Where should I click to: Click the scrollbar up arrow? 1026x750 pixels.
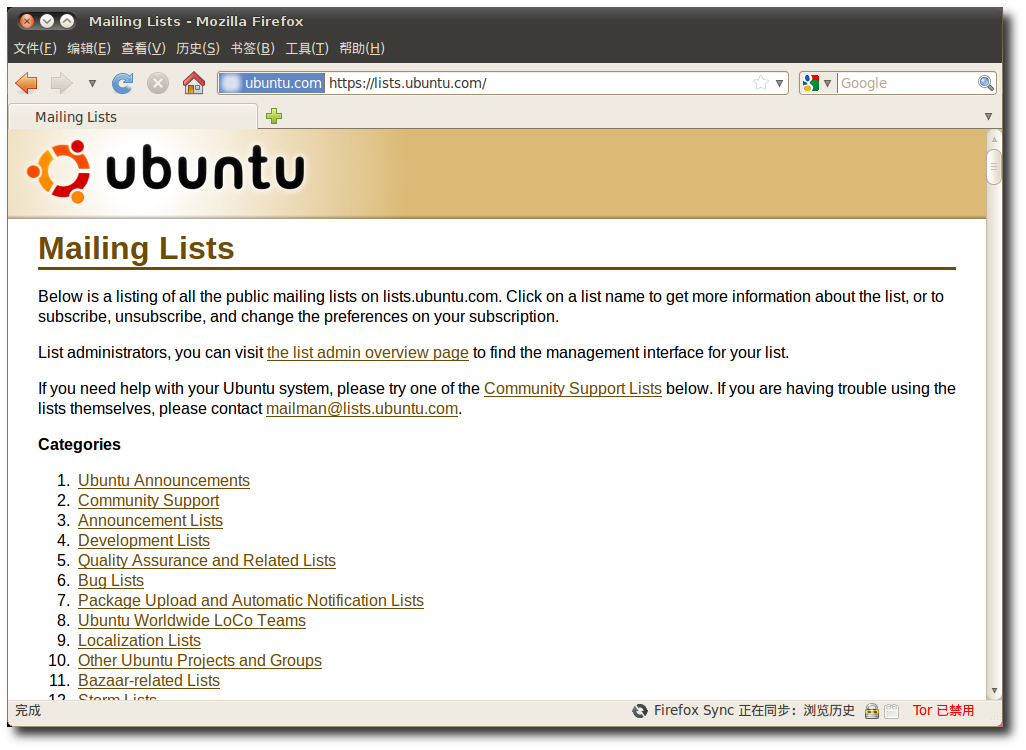[994, 138]
